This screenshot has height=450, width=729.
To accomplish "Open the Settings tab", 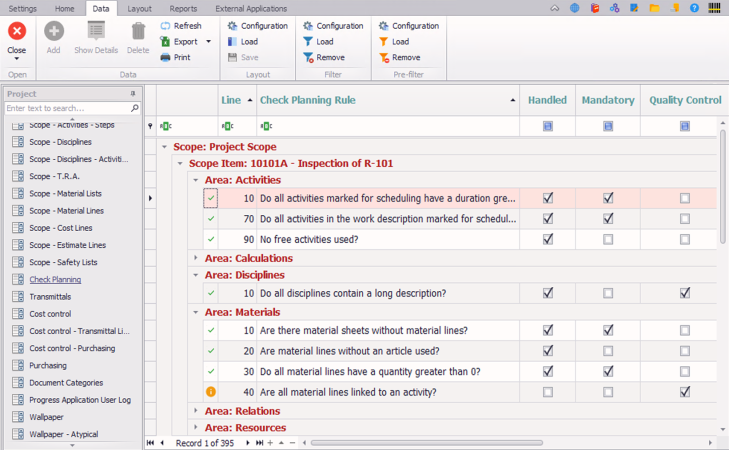I will point(22,8).
